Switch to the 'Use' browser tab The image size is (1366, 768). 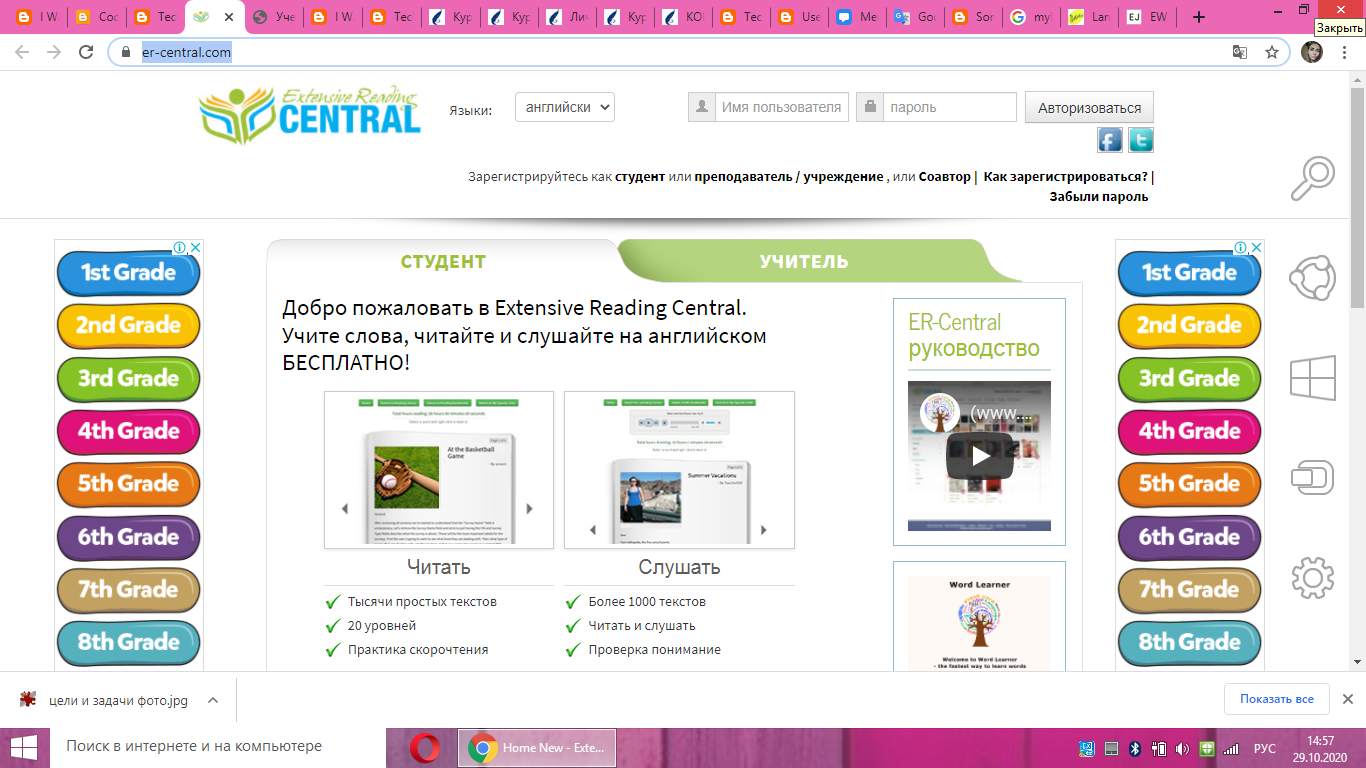(x=799, y=17)
